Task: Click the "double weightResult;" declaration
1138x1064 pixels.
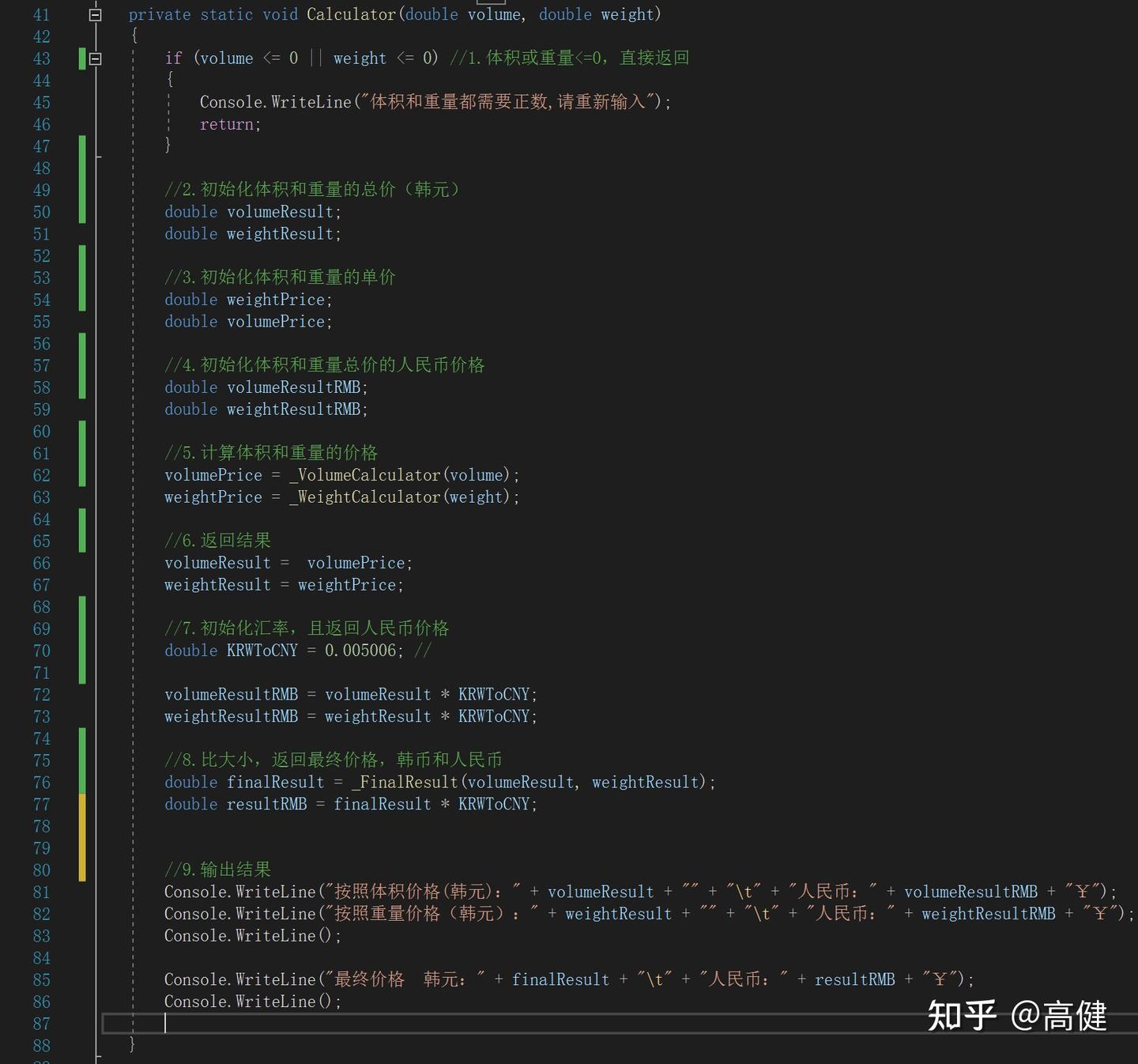Action: (253, 234)
